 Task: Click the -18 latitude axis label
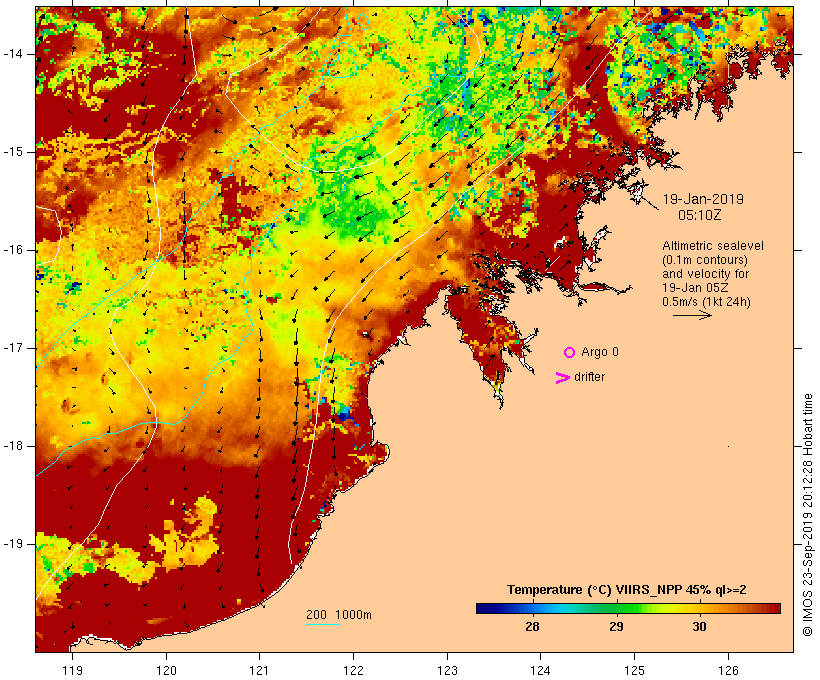click(x=13, y=446)
